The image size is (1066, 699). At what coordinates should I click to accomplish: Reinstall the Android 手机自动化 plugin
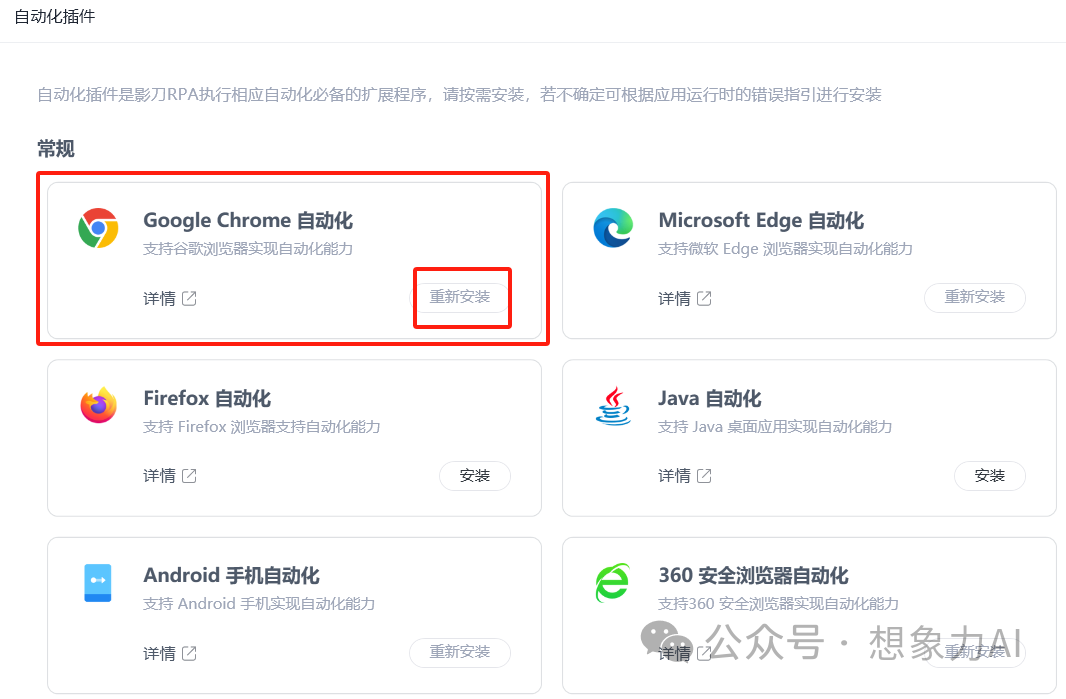(x=460, y=652)
